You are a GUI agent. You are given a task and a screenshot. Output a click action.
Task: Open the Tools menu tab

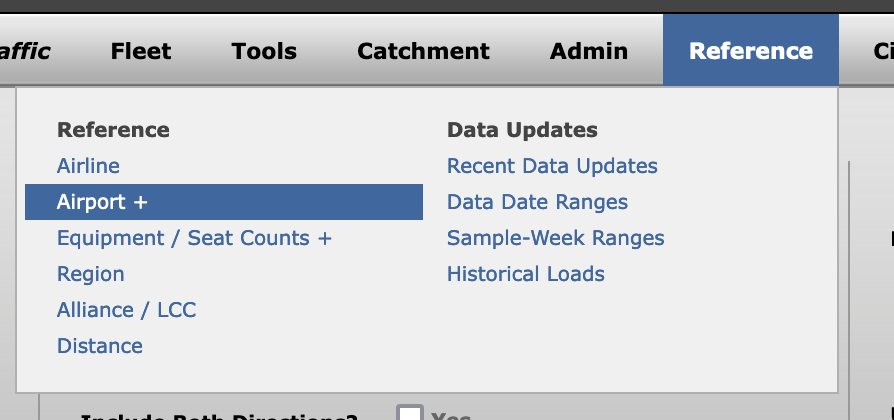point(264,51)
